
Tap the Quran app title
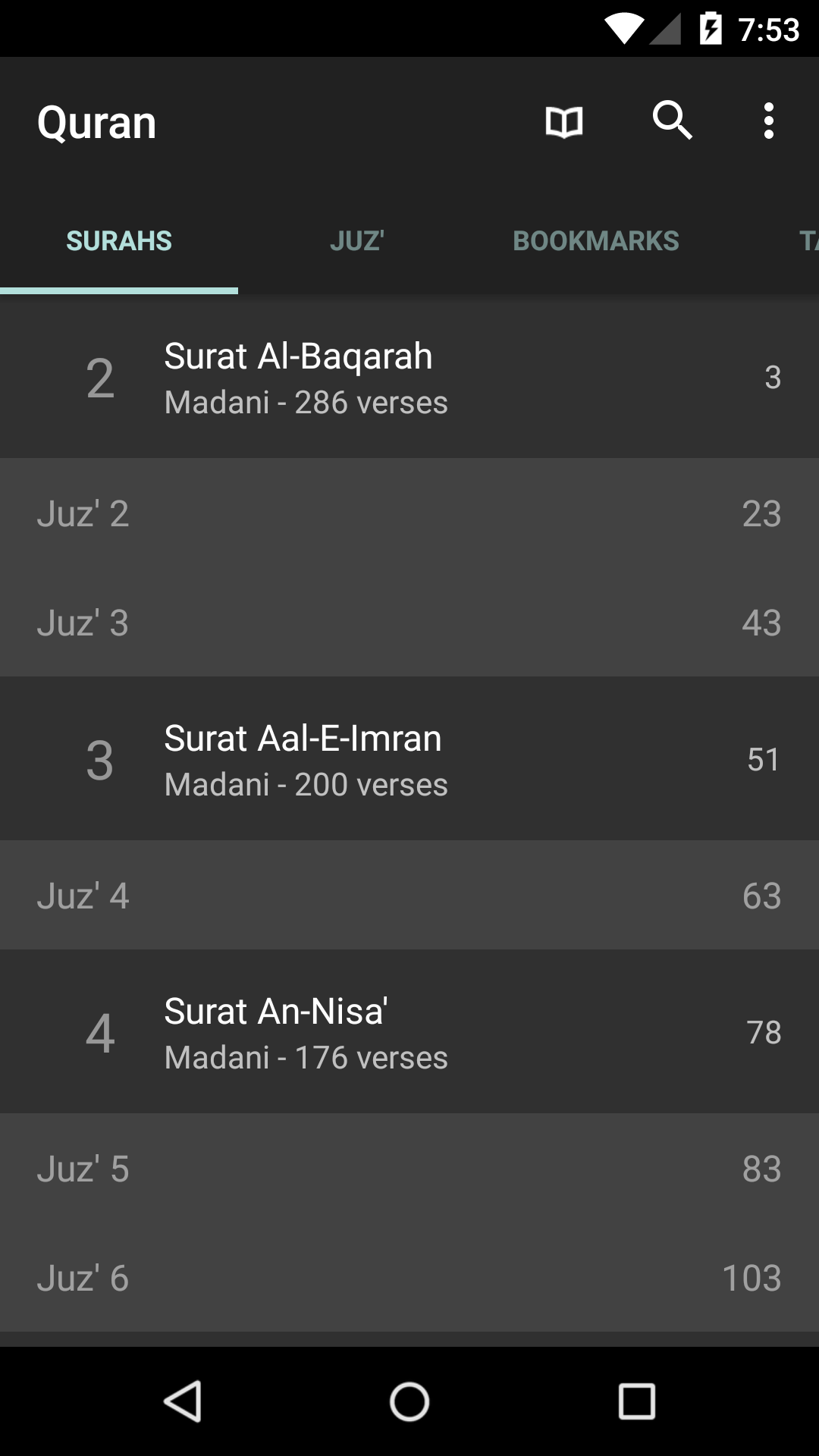click(96, 123)
